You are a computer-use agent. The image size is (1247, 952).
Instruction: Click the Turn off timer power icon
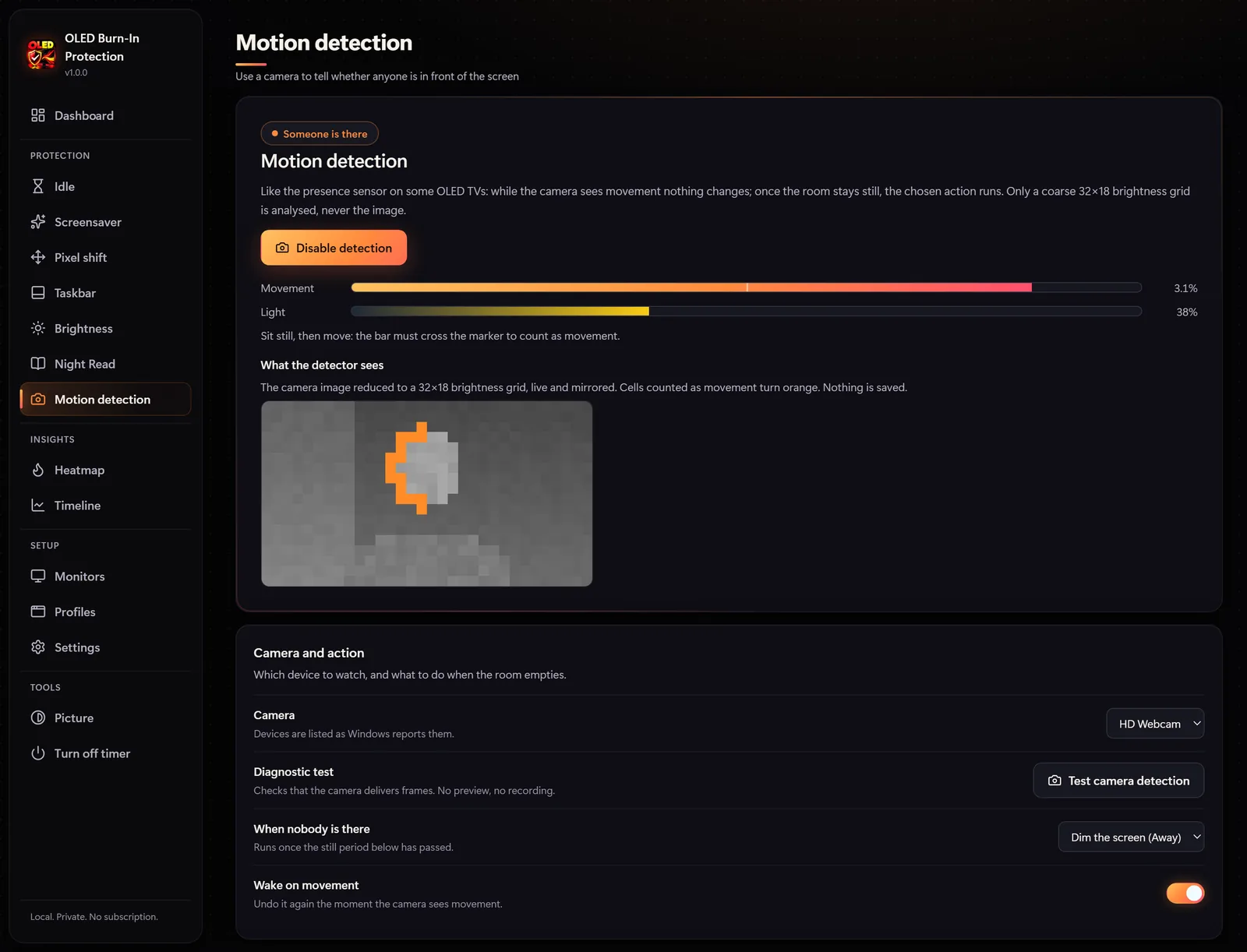(37, 753)
